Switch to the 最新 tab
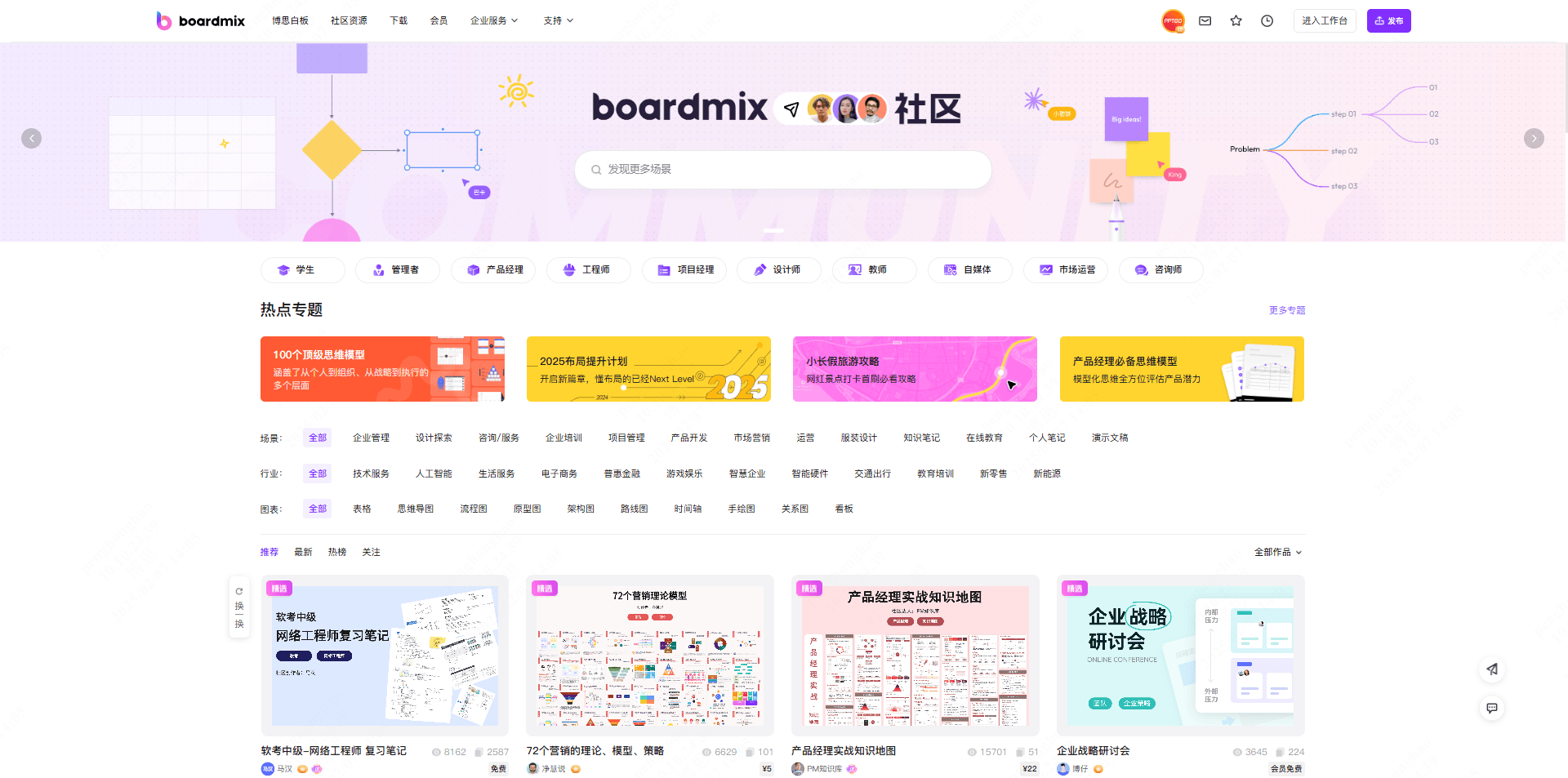This screenshot has height=778, width=1568. pyautogui.click(x=303, y=553)
